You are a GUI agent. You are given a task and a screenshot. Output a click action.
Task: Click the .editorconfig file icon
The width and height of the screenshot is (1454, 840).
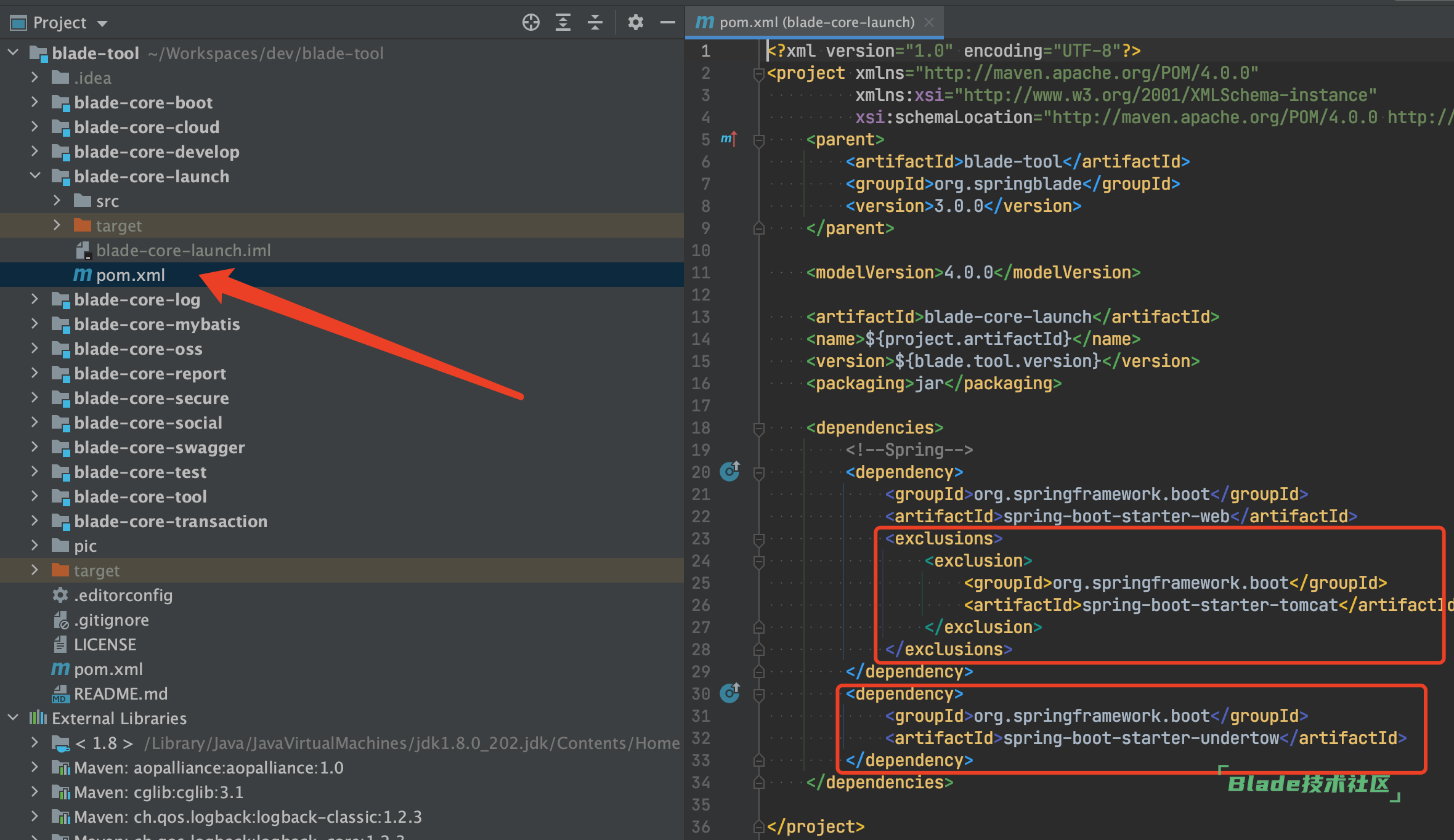pos(60,595)
